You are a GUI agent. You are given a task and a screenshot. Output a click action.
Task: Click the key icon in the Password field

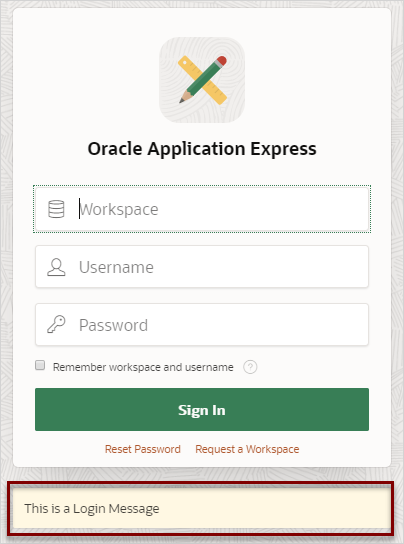coord(56,324)
